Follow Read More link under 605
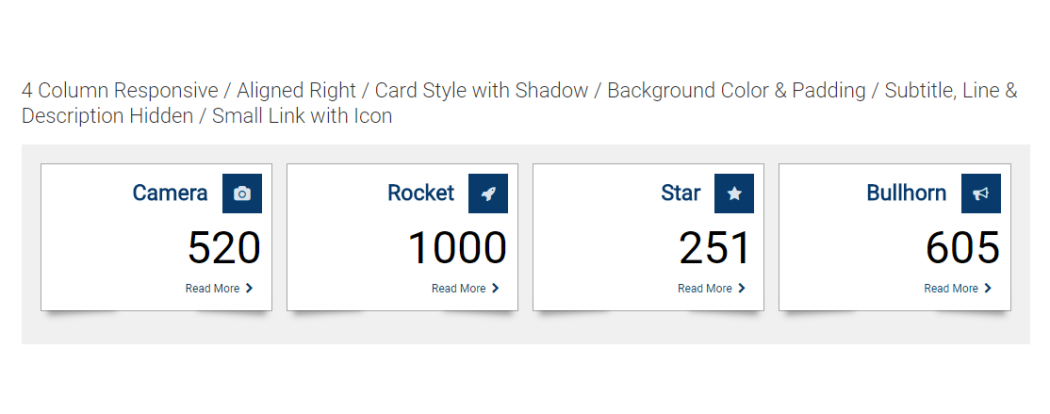The width and height of the screenshot is (1050, 414). point(951,288)
